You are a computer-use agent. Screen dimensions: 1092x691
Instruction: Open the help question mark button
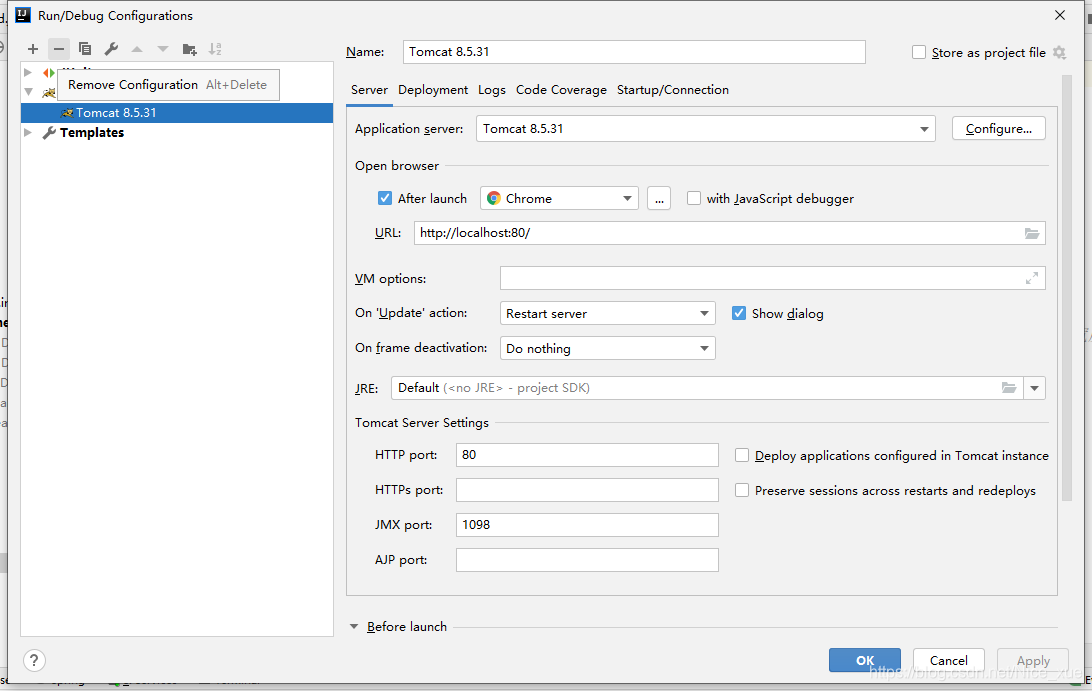click(x=34, y=660)
